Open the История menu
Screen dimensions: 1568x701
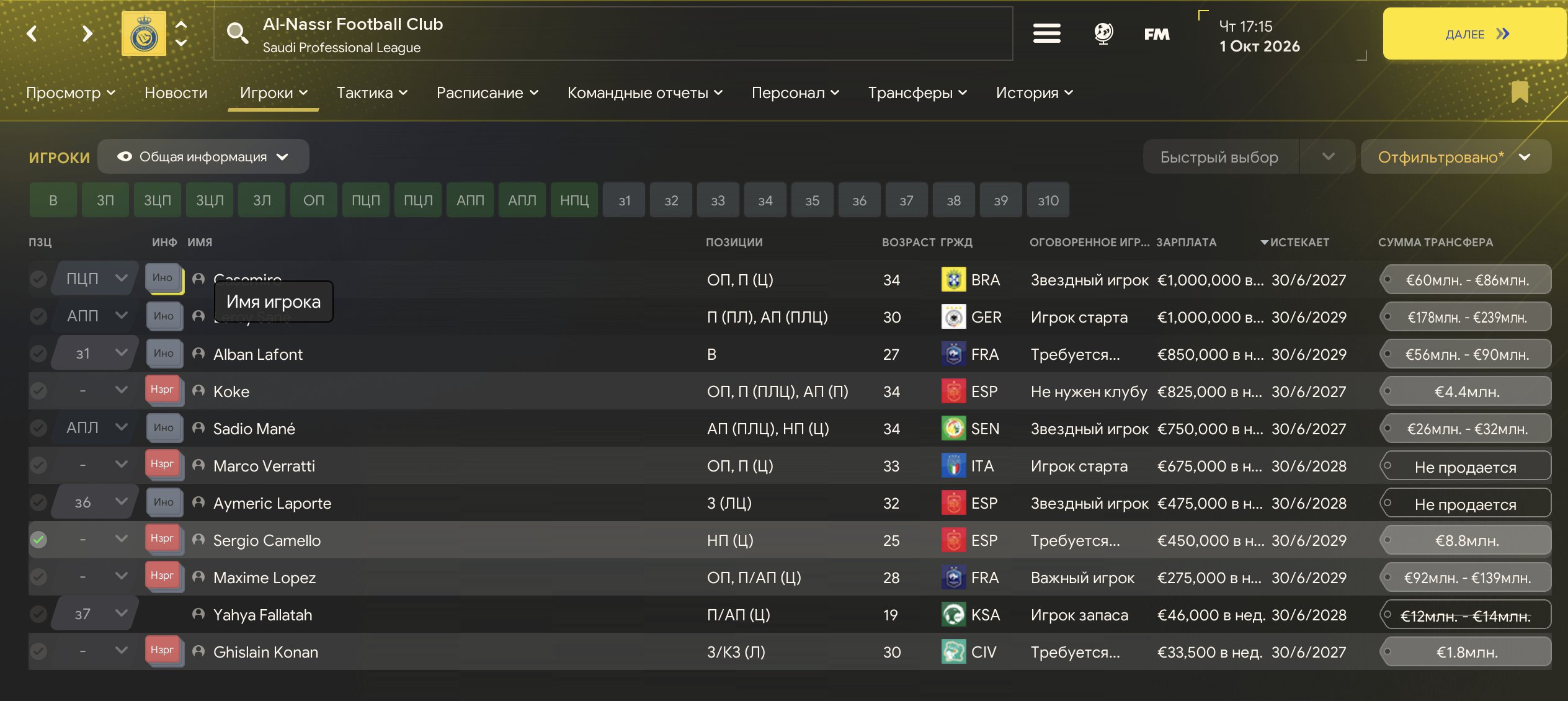pyautogui.click(x=1035, y=92)
